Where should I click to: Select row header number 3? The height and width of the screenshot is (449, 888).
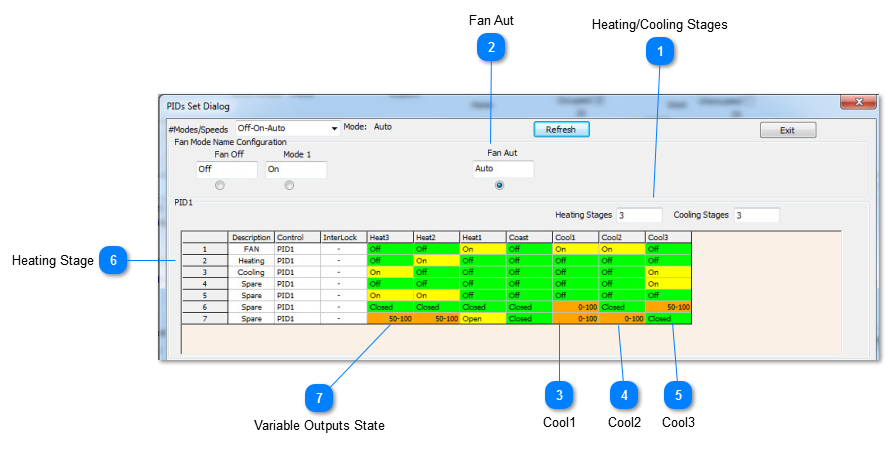[x=205, y=272]
